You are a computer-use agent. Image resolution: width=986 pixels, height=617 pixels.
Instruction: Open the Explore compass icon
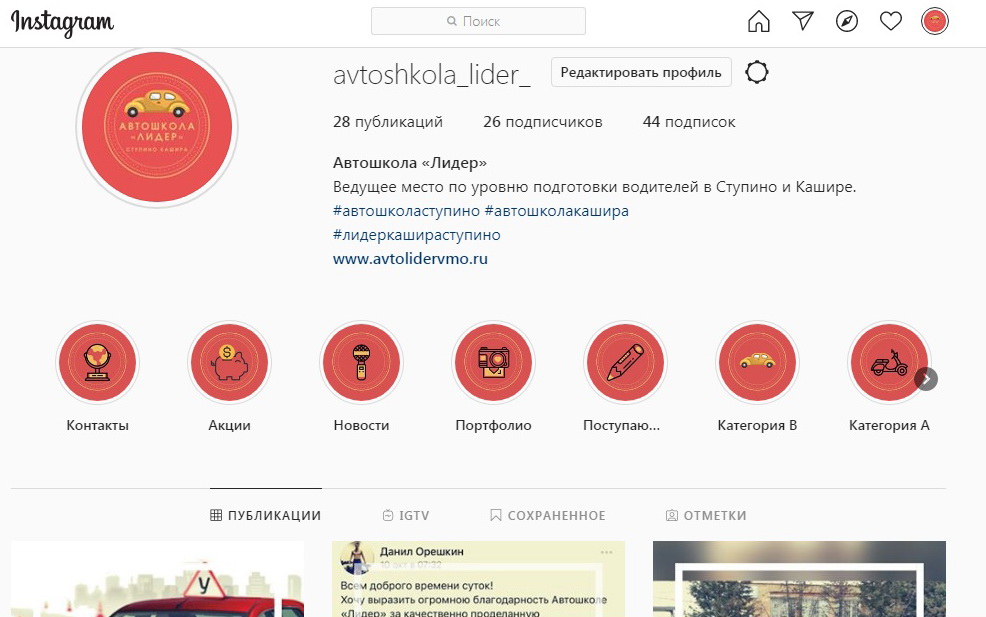click(847, 21)
